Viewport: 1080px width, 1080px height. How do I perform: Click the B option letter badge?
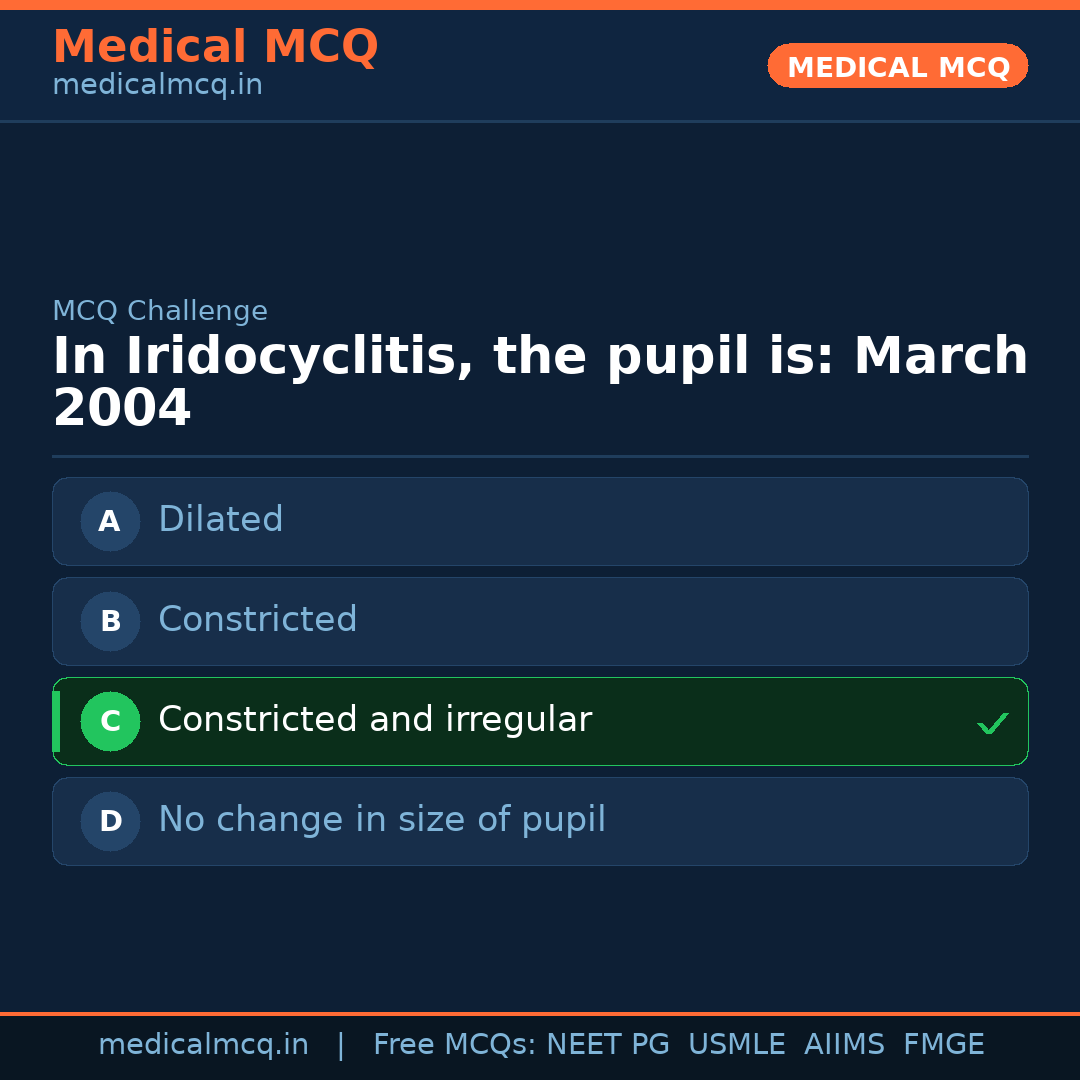coord(109,621)
